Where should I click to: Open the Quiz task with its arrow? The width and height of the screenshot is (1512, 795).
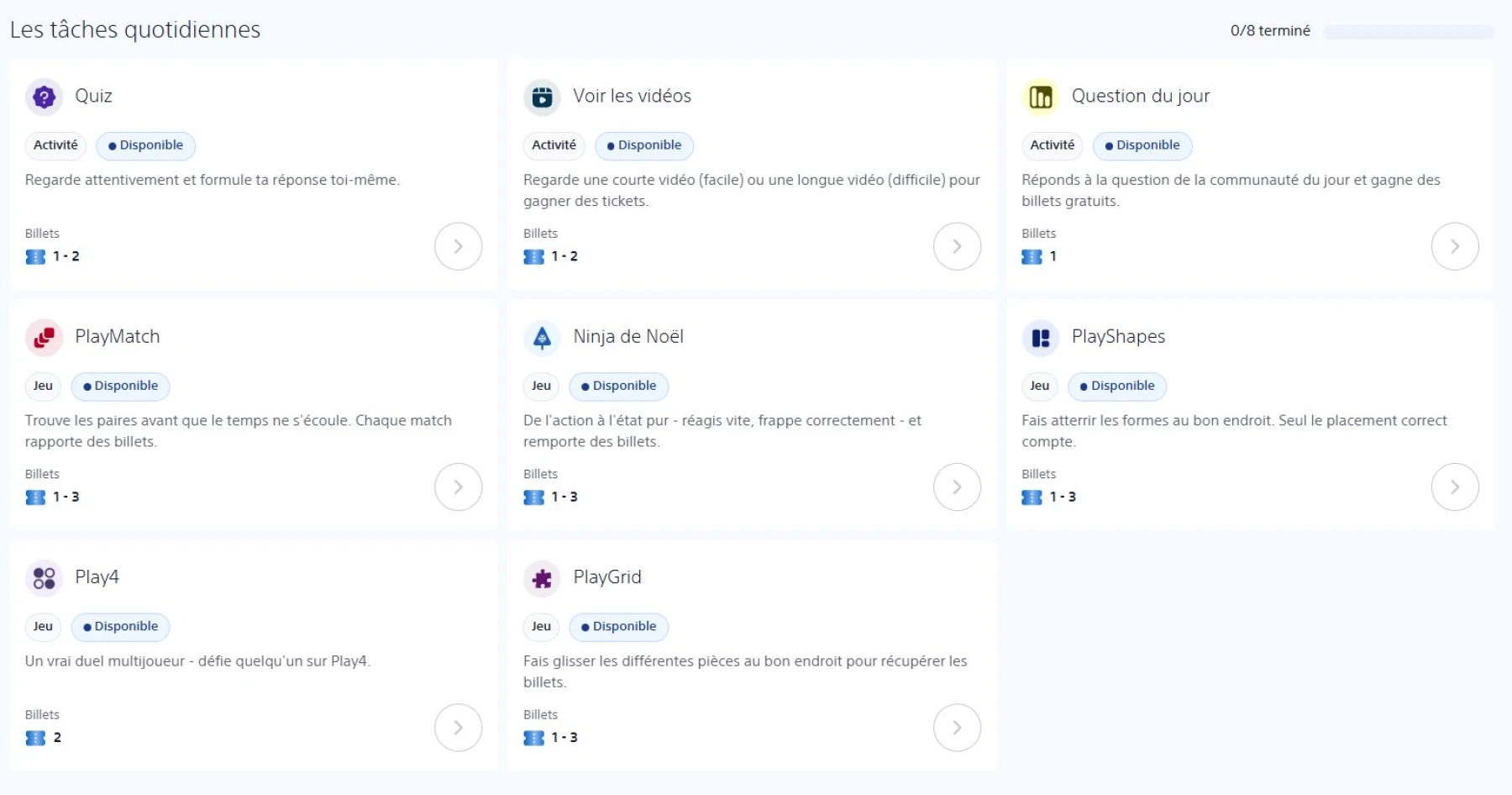458,246
